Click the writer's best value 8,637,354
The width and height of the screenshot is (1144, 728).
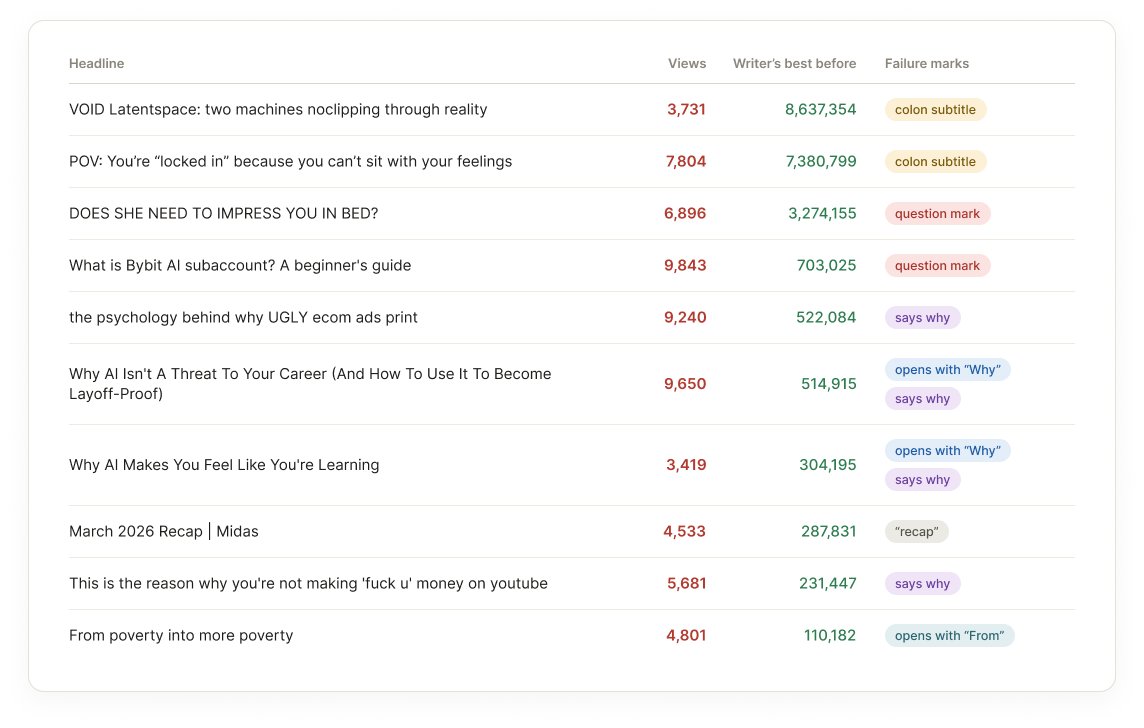[x=820, y=109]
